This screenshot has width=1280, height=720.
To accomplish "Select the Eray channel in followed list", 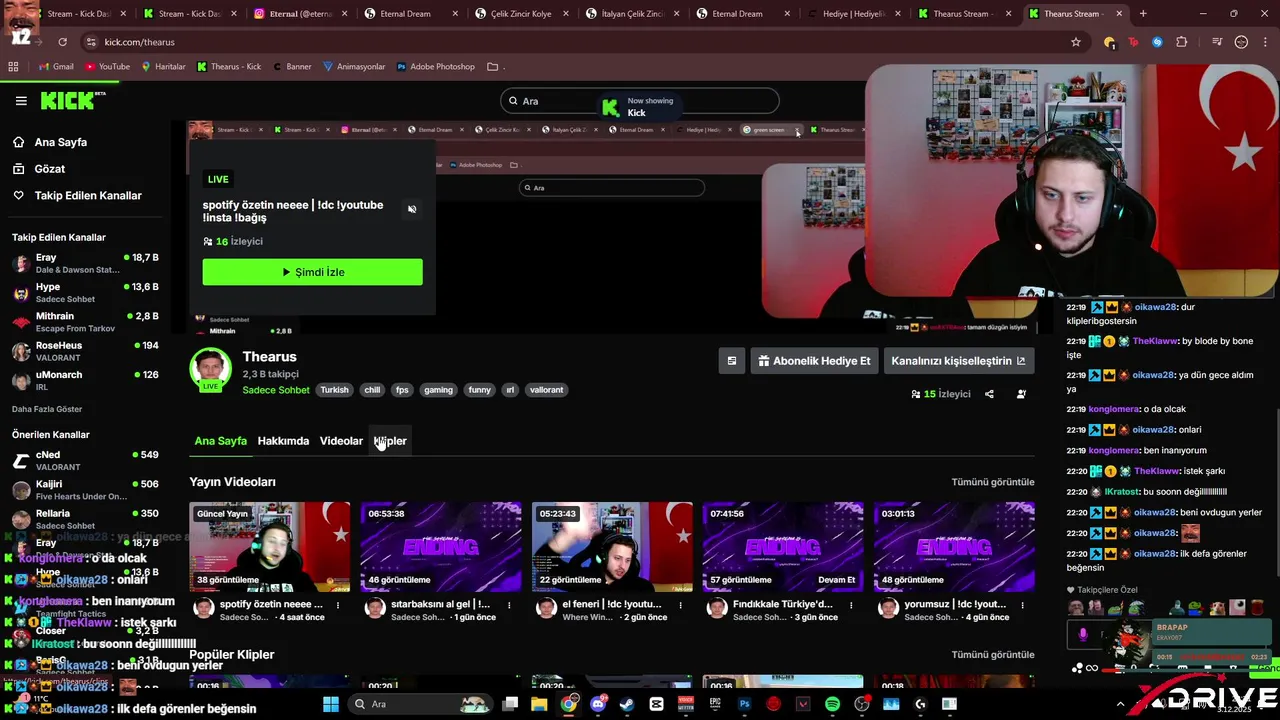I will [85, 264].
